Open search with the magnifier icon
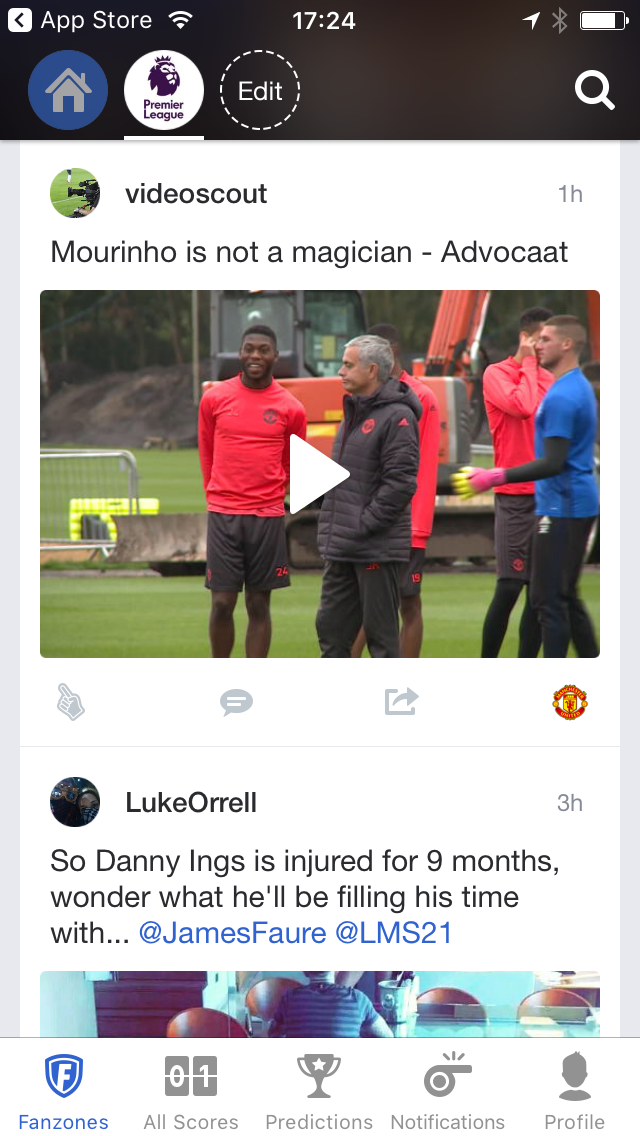The image size is (640, 1136). pos(594,91)
